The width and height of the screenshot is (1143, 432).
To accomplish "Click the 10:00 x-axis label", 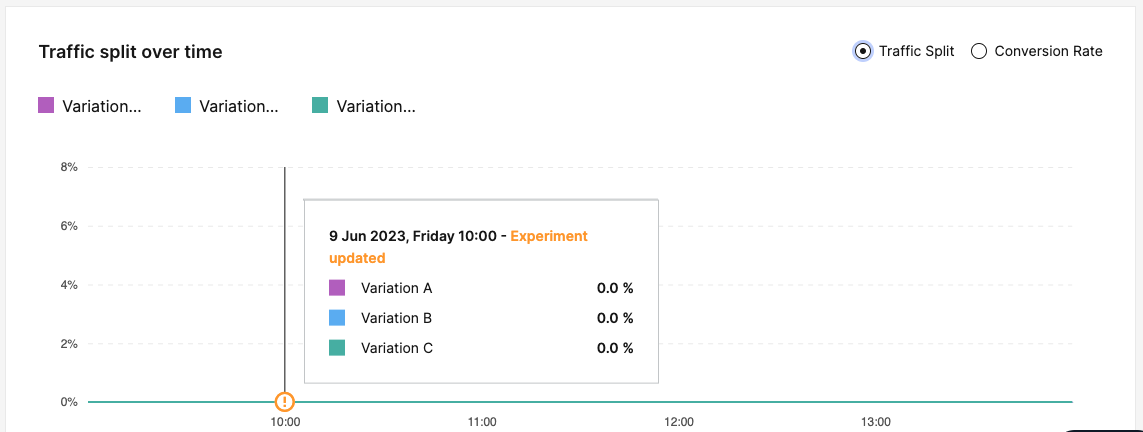I will point(285,421).
